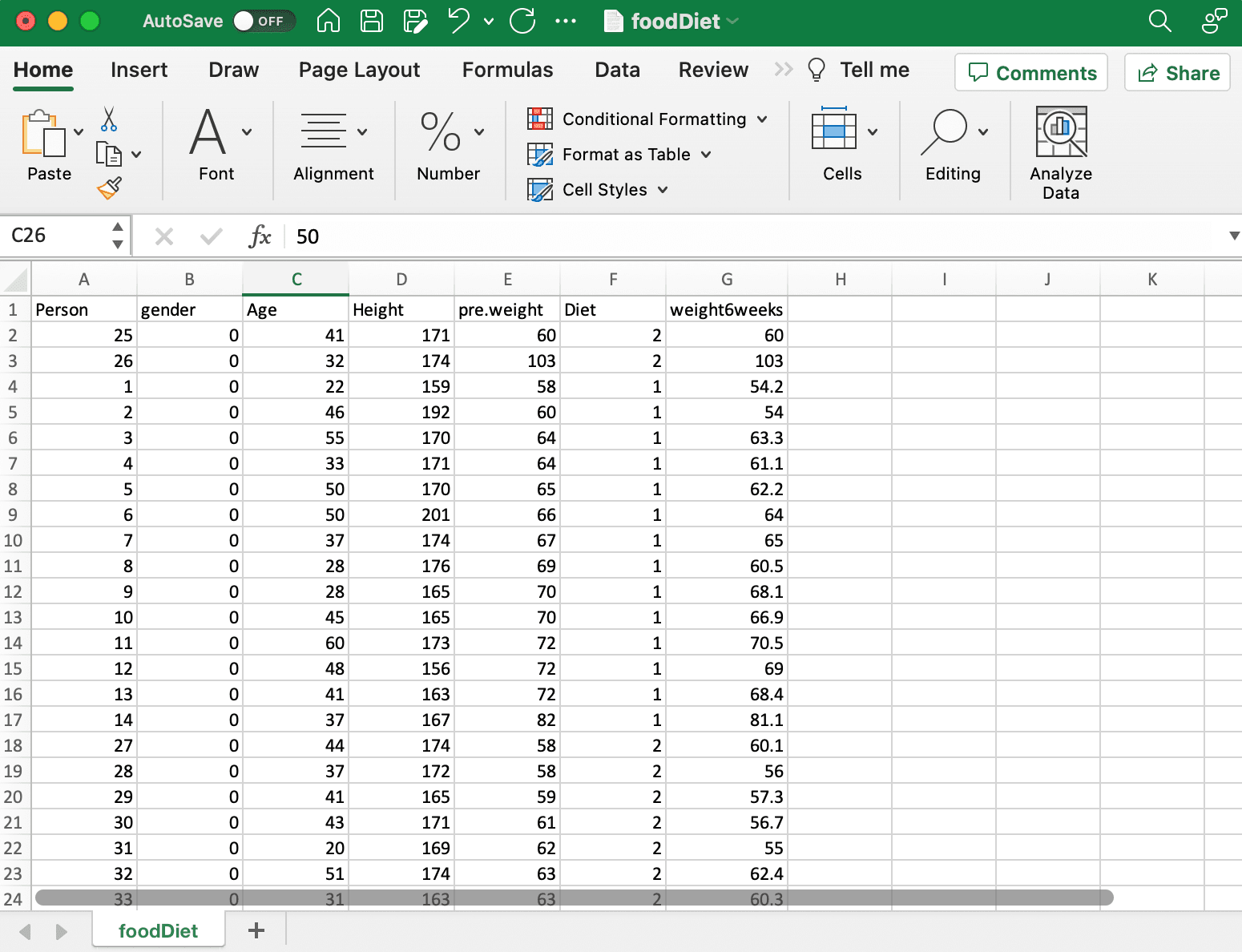Open the Review ribbon tab
Viewport: 1242px width, 952px height.
tap(713, 71)
